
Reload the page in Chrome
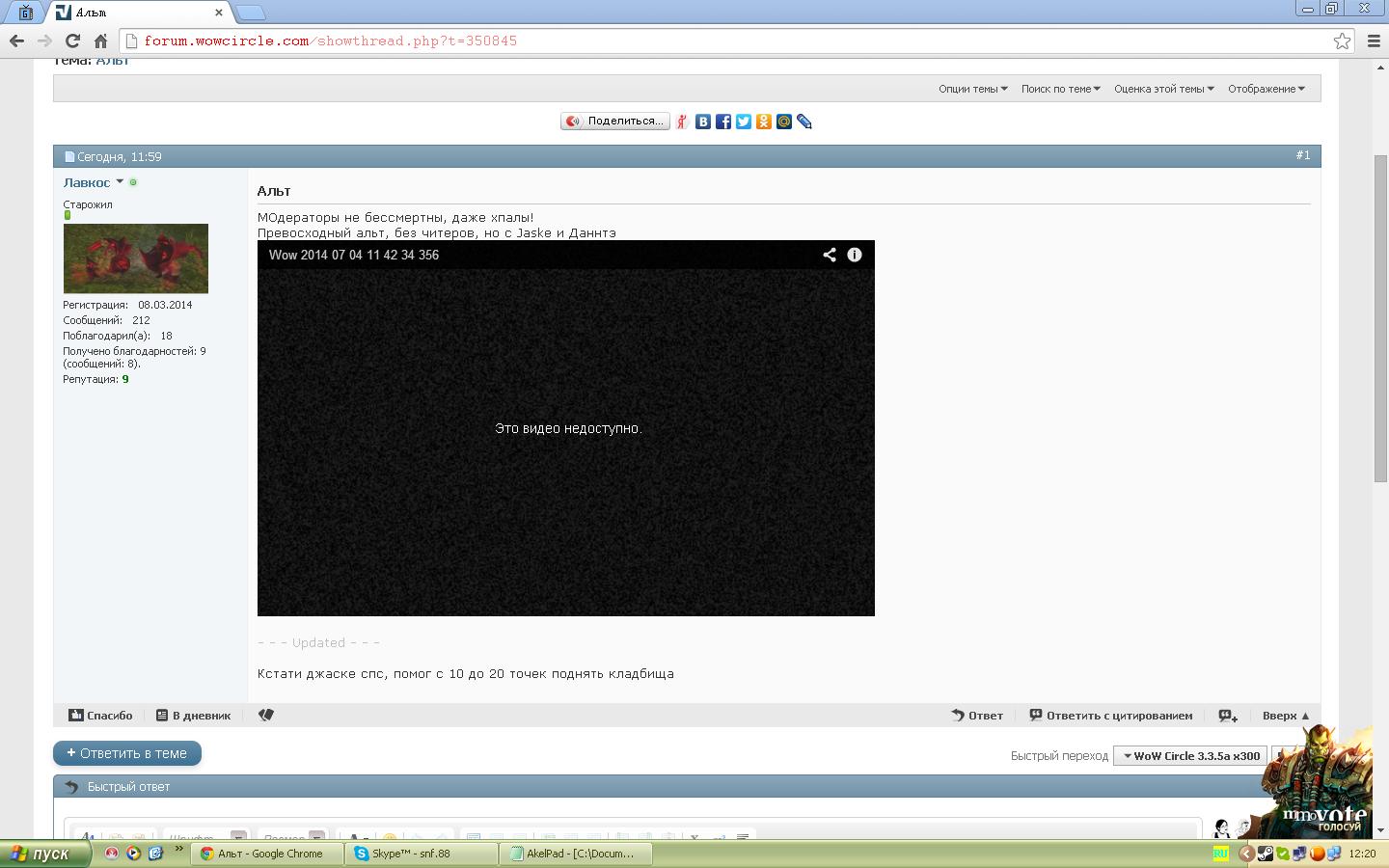click(x=72, y=41)
